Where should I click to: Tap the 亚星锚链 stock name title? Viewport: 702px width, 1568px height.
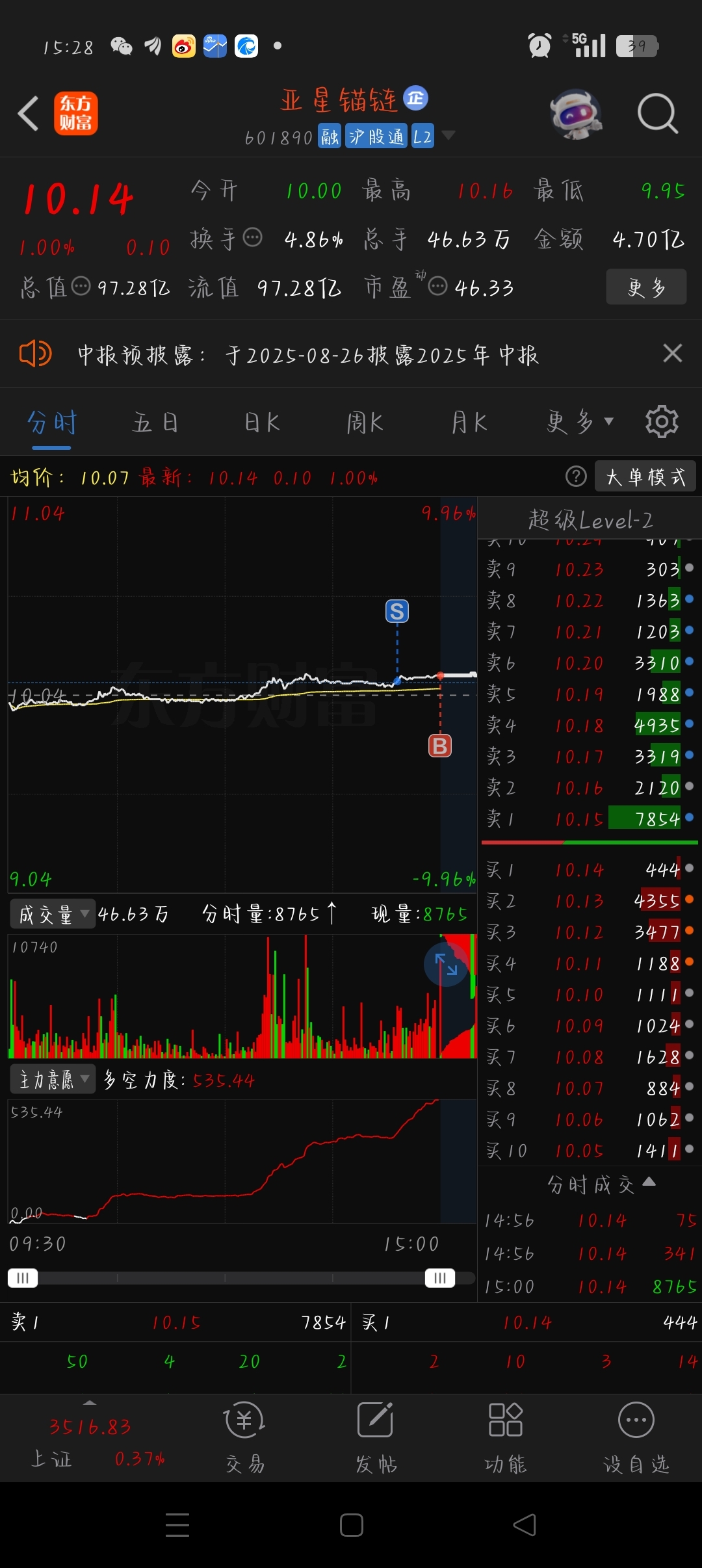(x=339, y=100)
